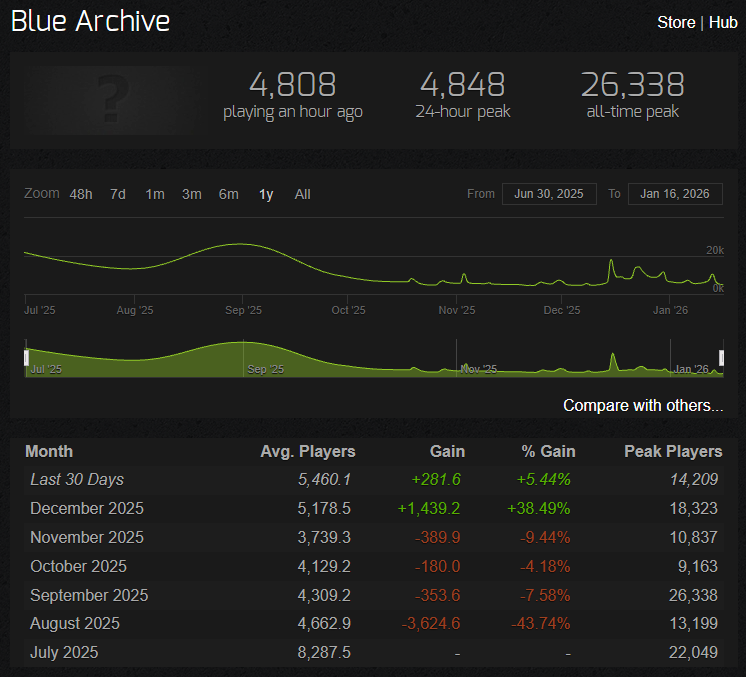The image size is (746, 677).
Task: Click the Blue Archive page title
Action: tap(90, 21)
